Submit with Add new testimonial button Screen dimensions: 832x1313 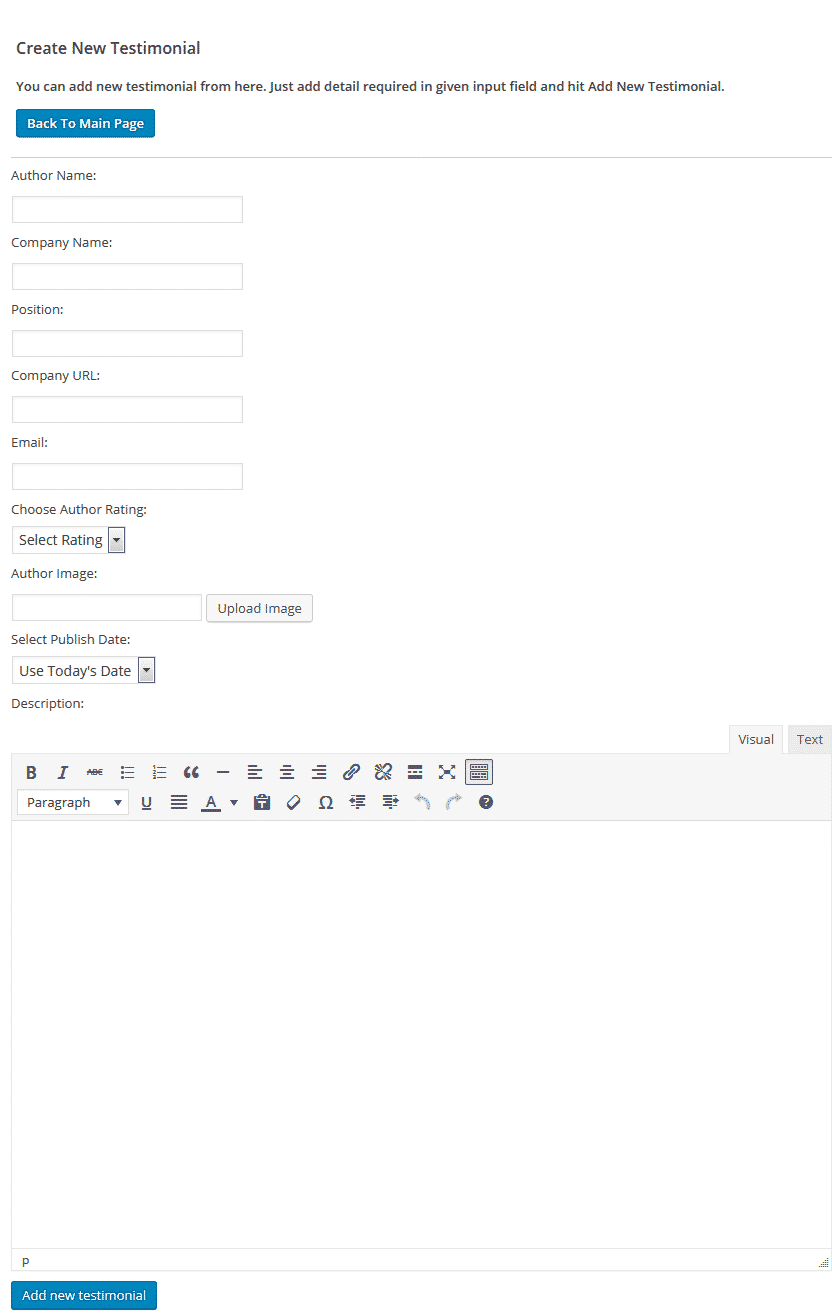click(84, 1295)
